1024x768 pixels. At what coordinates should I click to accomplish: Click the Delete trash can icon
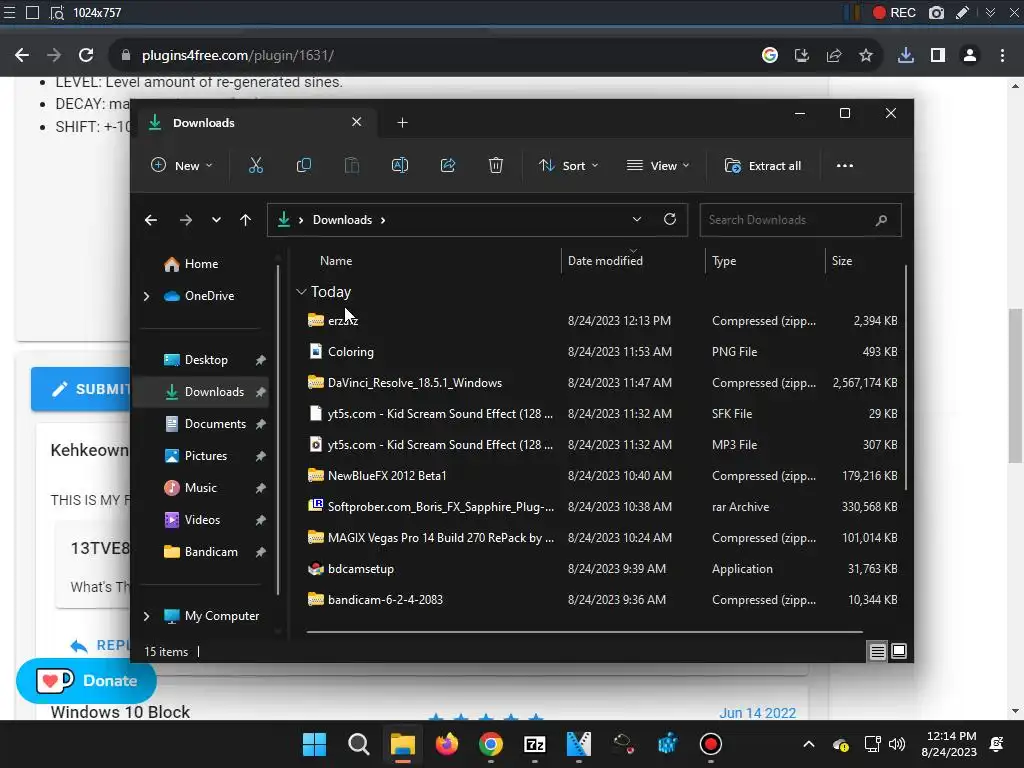(496, 166)
